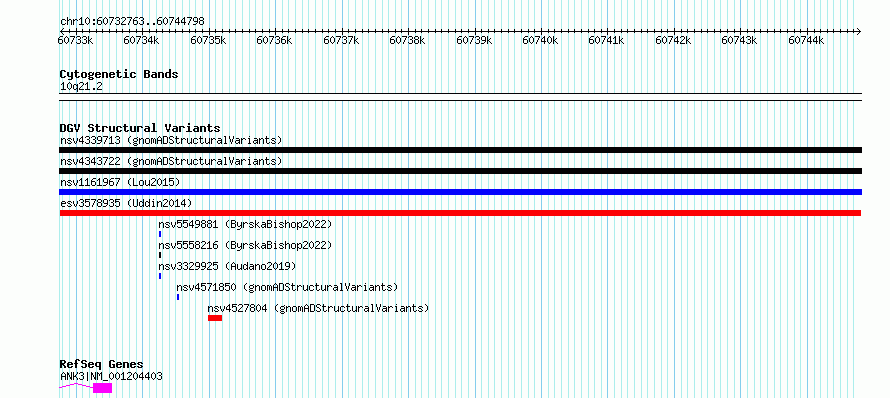This screenshot has height=398, width=890.
Task: Click the chr10:60732763..60744798 coordinate text
Action: 132,22
